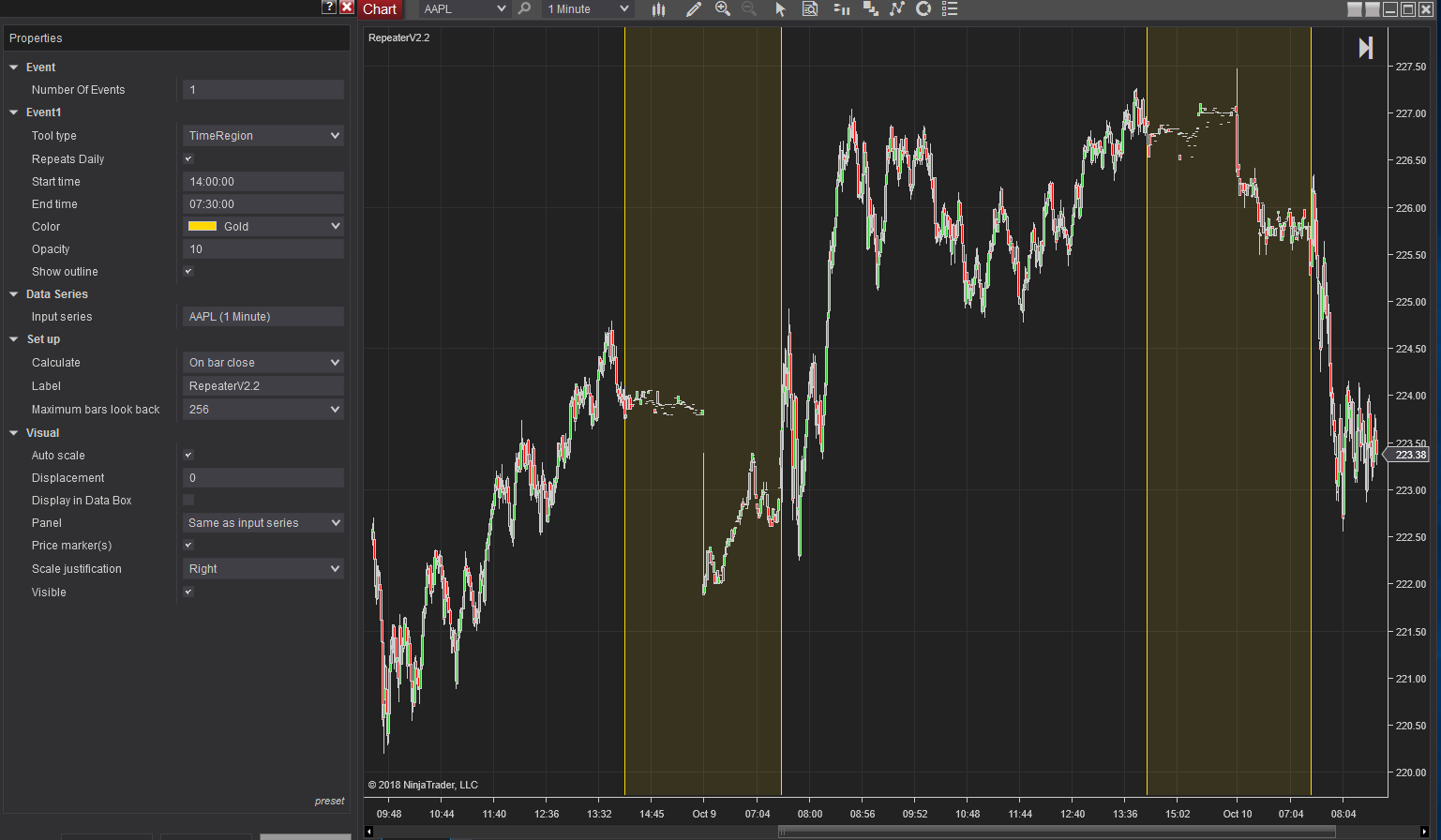Click the first gray link button in chart title bar
Screen dimensions: 1441x840
click(x=1354, y=9)
